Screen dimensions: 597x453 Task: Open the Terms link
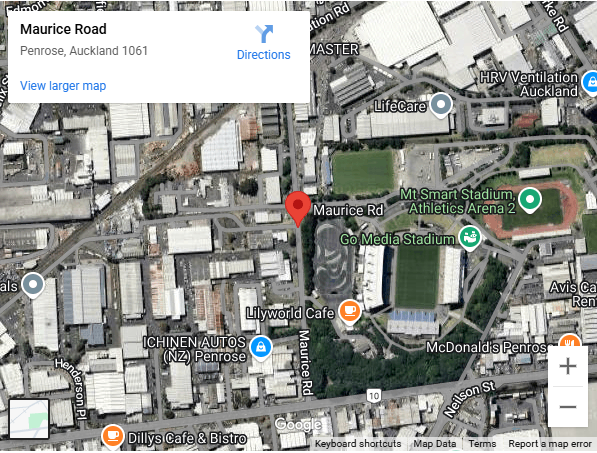[482, 444]
